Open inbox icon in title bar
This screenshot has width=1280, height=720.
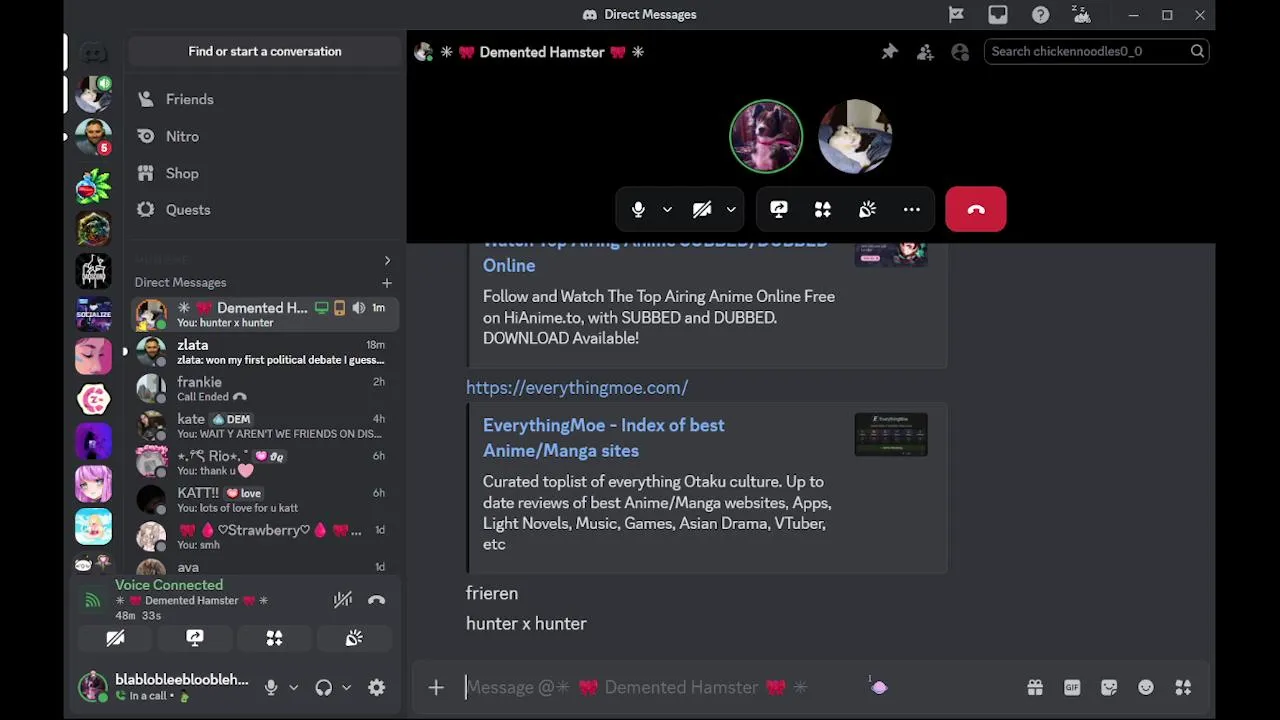[998, 15]
